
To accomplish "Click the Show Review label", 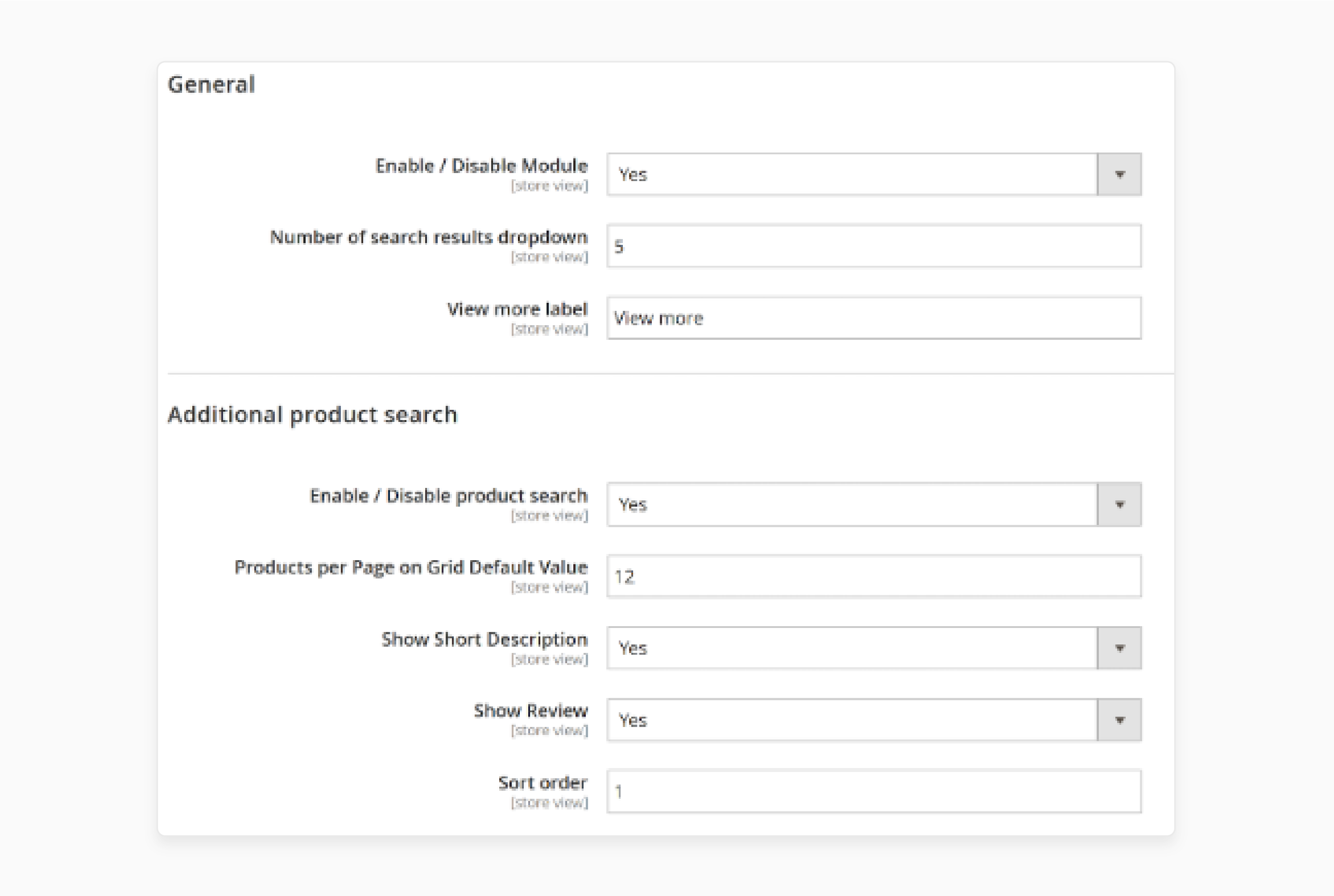I will (x=530, y=711).
